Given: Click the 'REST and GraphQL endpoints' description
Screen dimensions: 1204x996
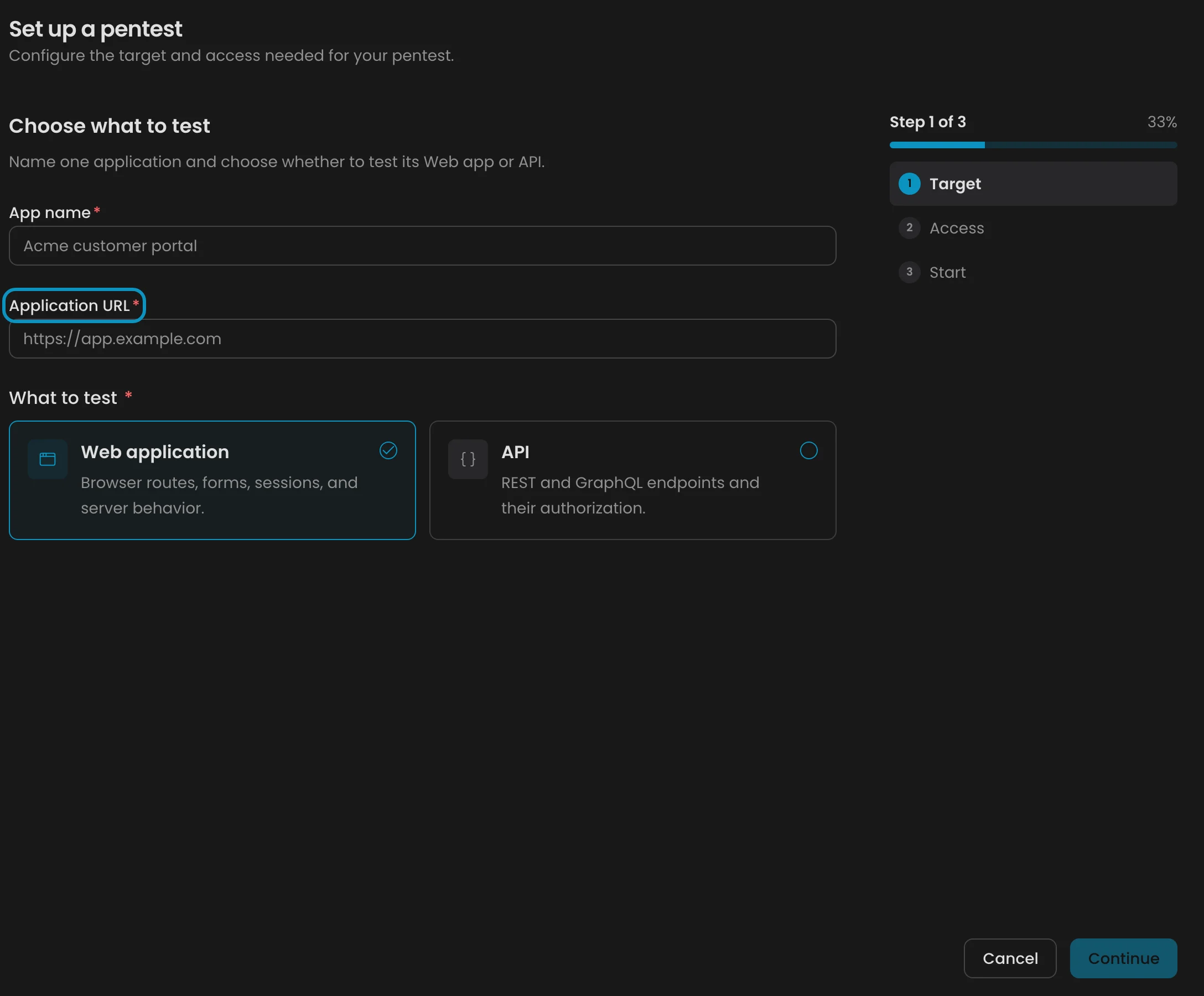Looking at the screenshot, I should pos(630,495).
